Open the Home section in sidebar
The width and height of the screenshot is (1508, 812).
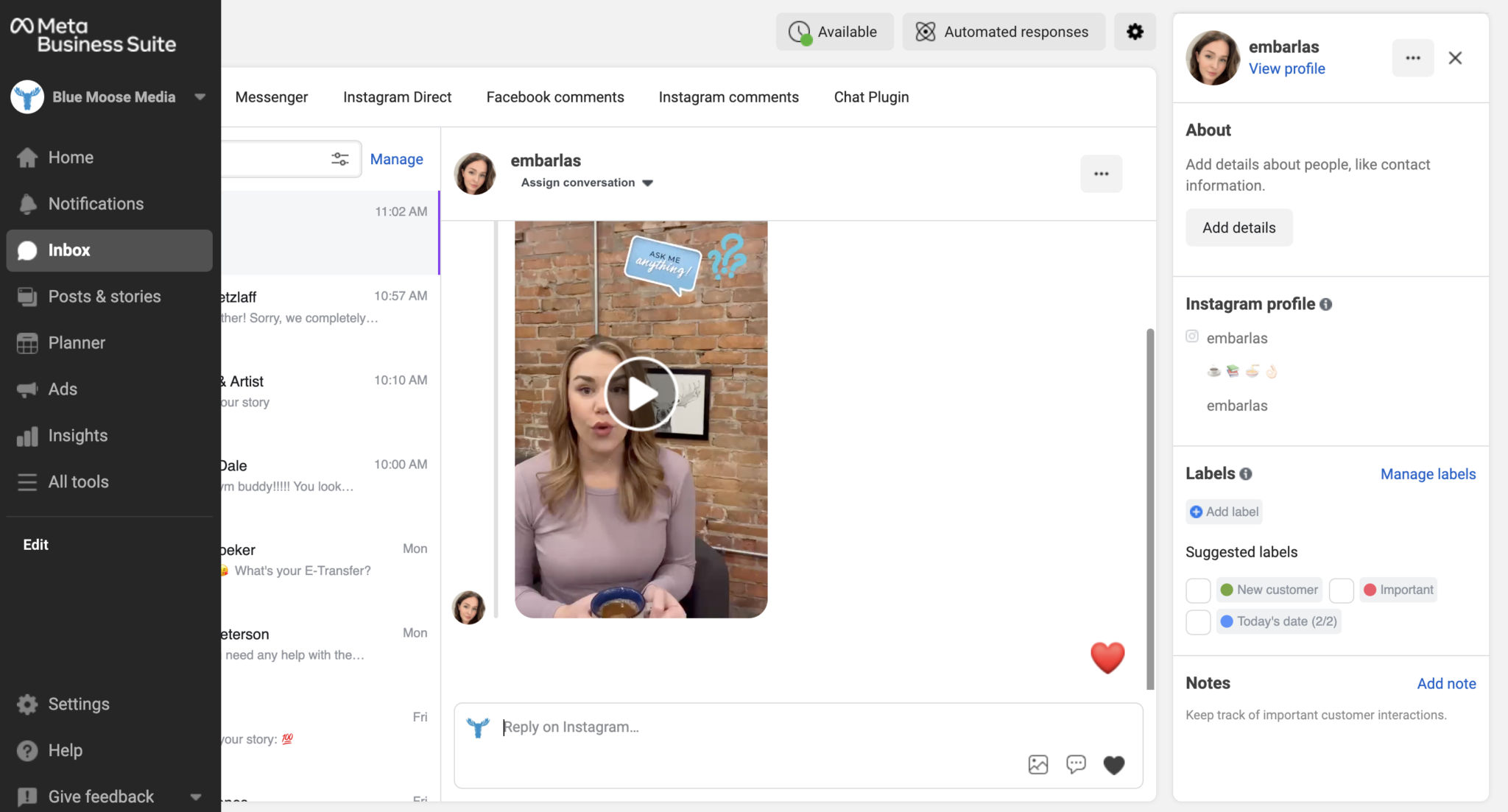(109, 158)
